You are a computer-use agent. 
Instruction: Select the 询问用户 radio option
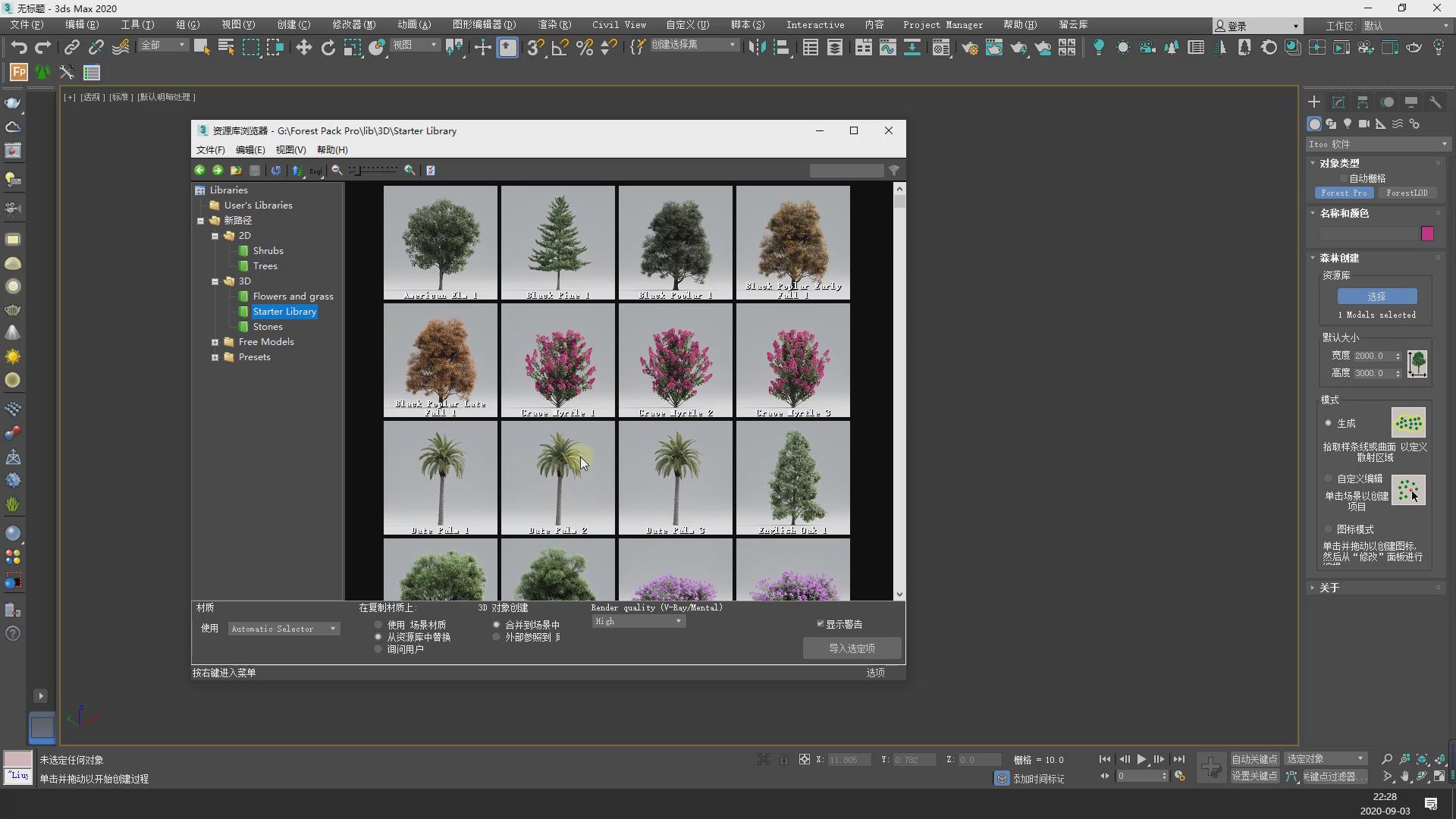coord(378,649)
